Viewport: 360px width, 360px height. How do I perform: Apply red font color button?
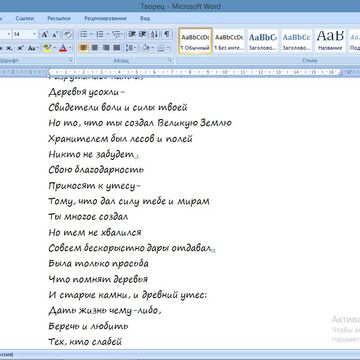point(63,48)
